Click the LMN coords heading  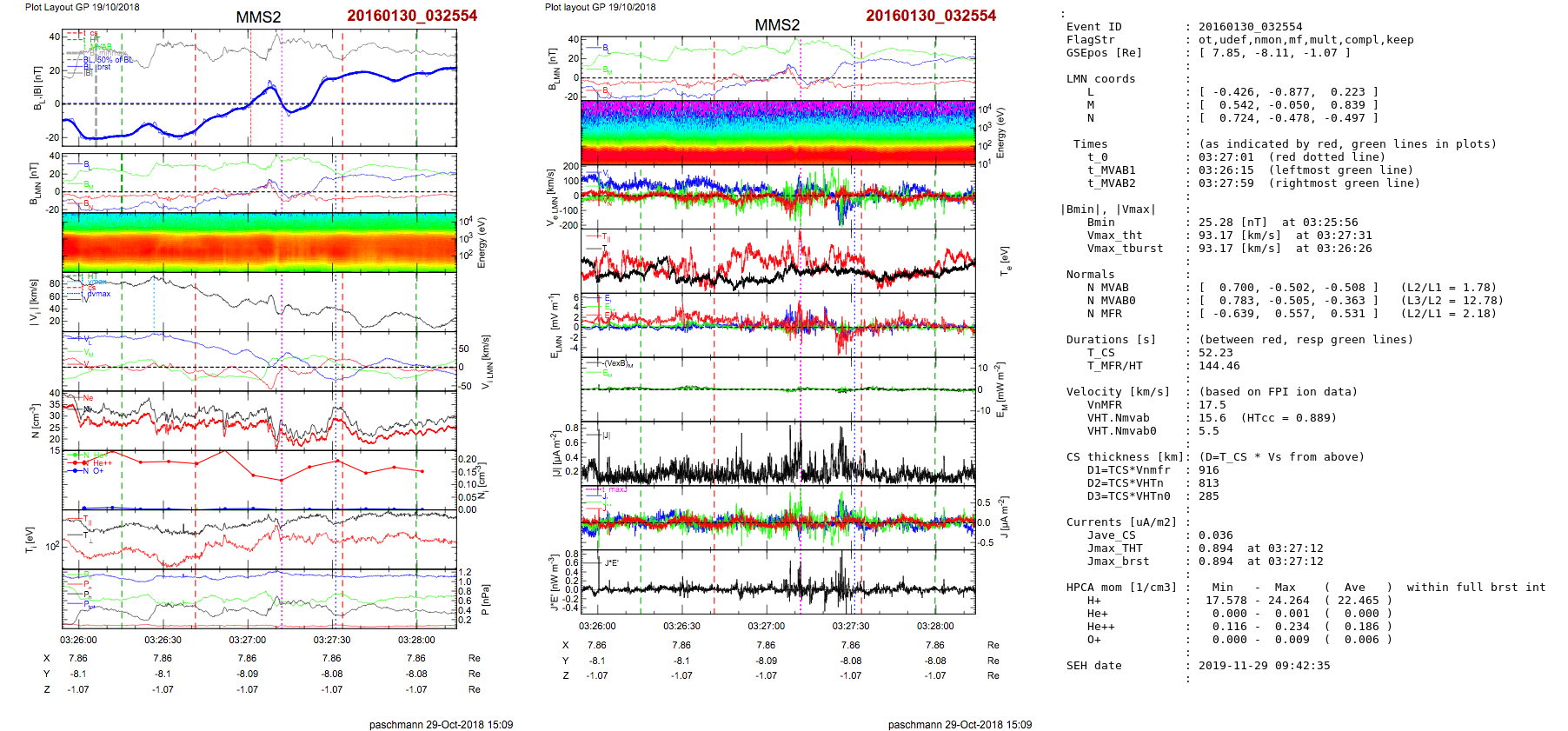point(1100,79)
